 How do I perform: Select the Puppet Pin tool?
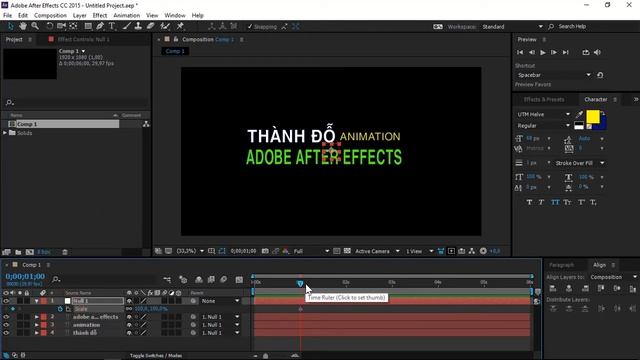[x=180, y=26]
